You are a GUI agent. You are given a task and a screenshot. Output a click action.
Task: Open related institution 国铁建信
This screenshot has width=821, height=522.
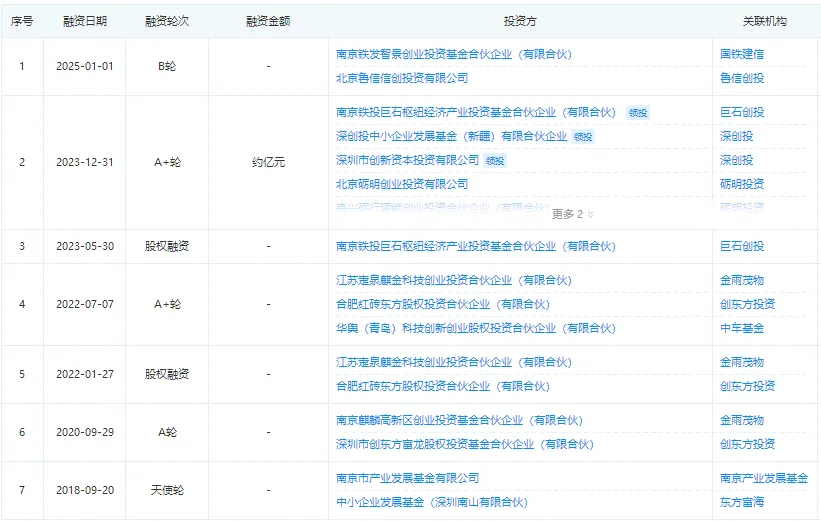coord(742,54)
